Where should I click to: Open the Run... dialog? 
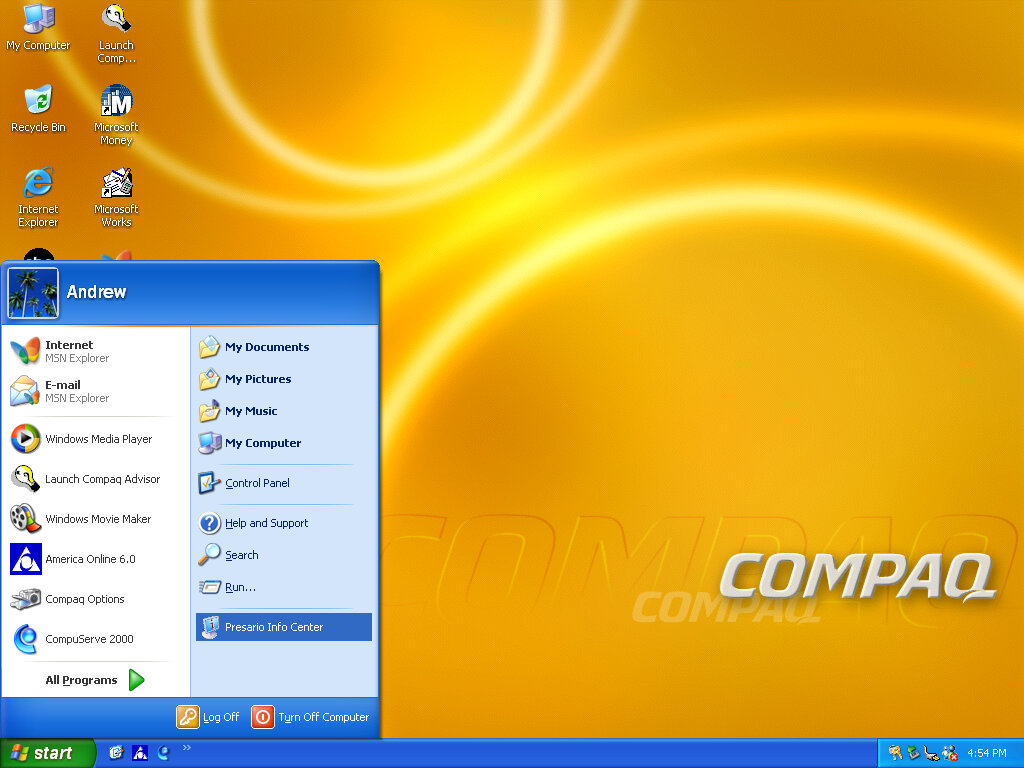click(x=239, y=587)
